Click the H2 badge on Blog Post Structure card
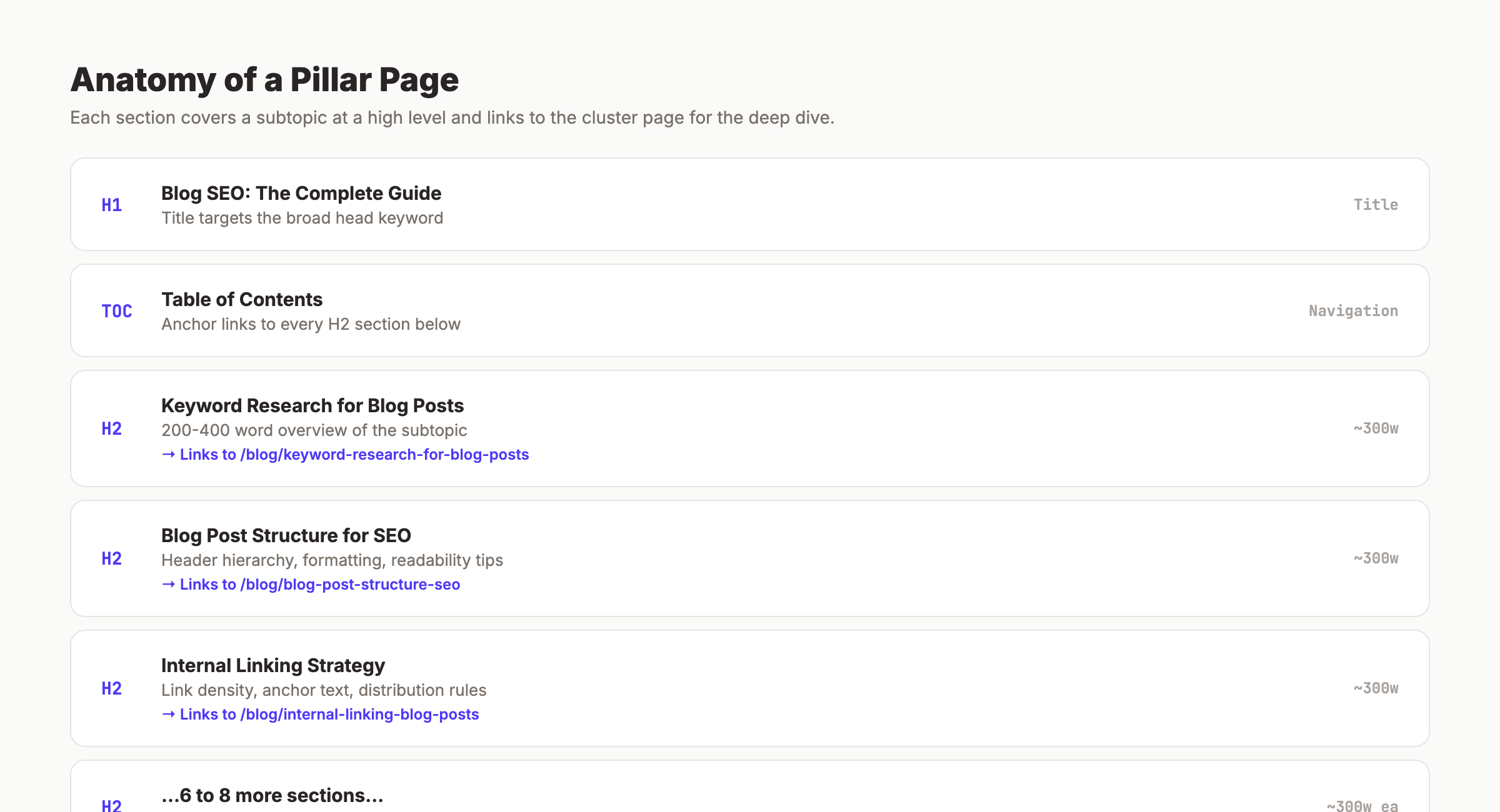1500x812 pixels. coord(112,558)
